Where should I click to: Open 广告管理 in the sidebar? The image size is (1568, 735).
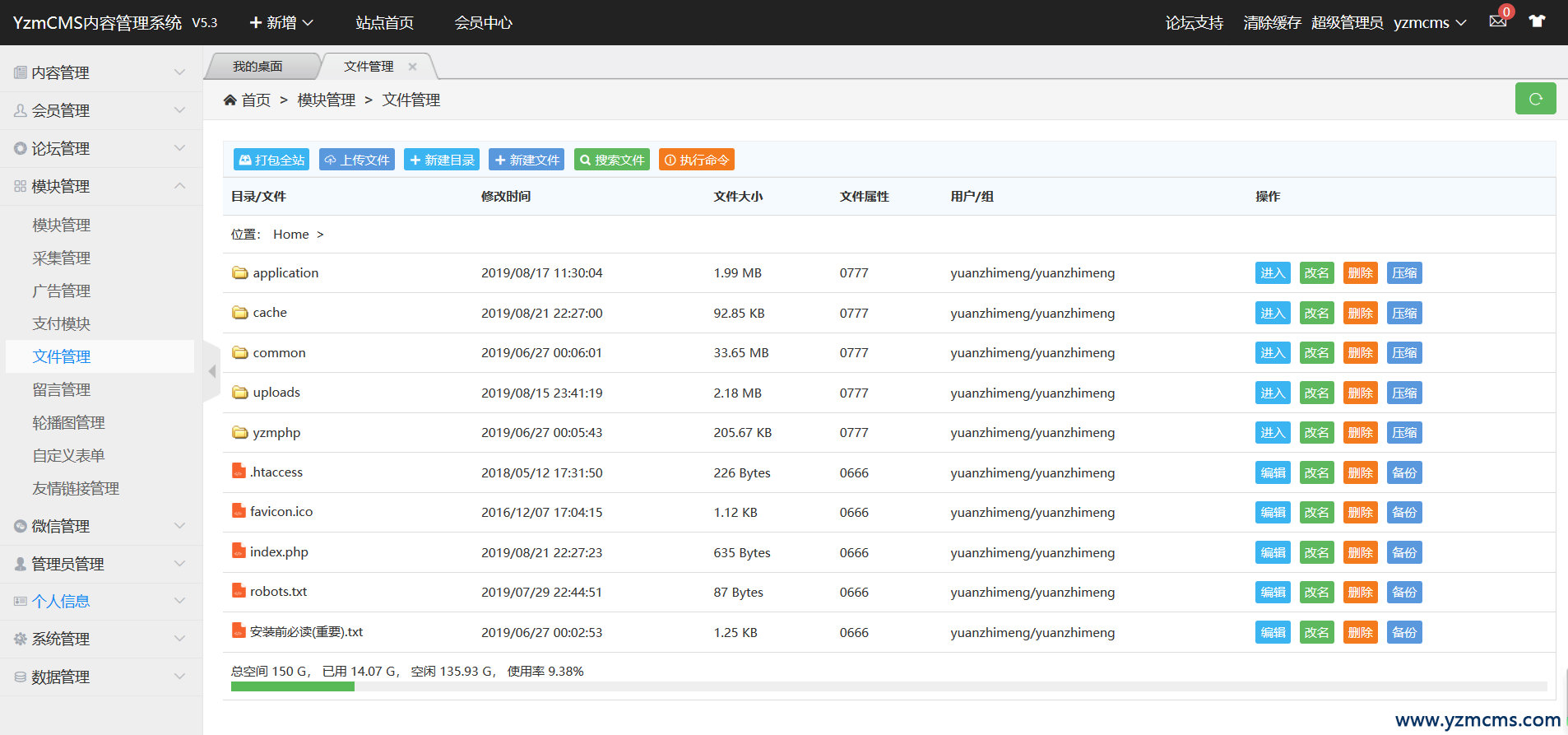tap(62, 291)
